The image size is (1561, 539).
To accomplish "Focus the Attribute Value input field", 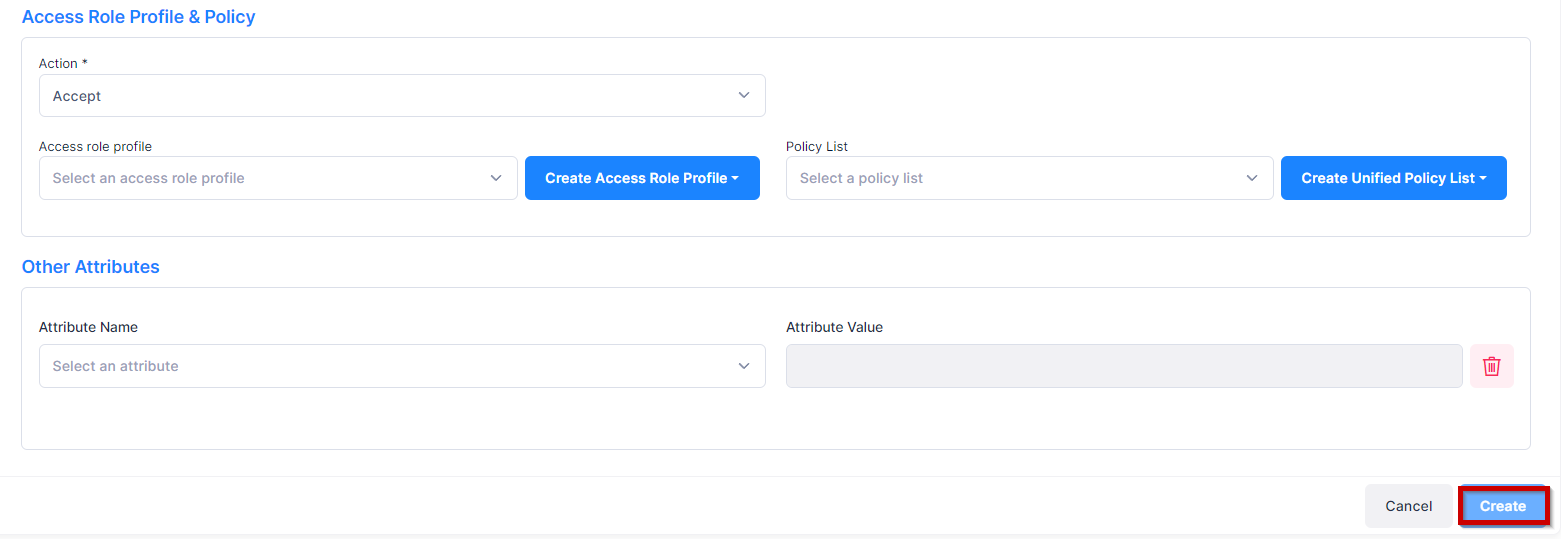I will [1123, 366].
